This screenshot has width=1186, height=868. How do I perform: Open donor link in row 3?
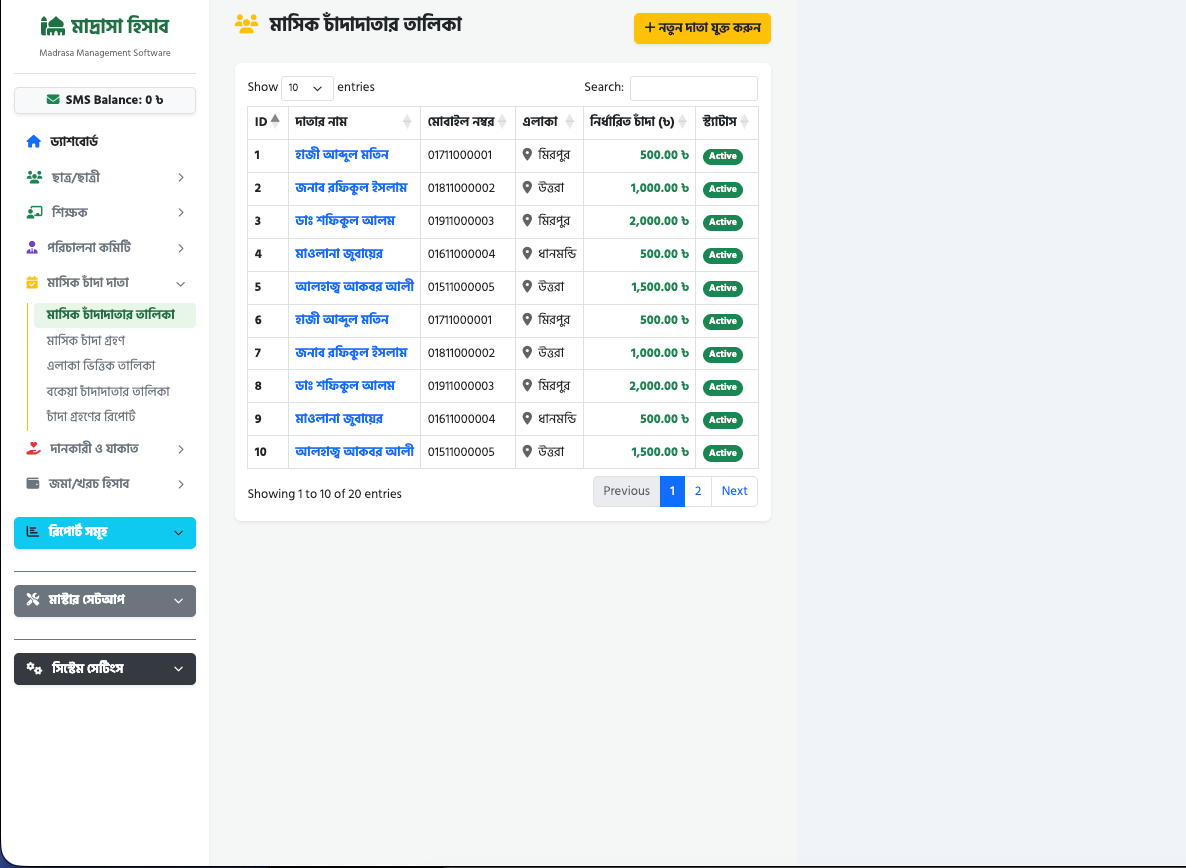pos(345,221)
